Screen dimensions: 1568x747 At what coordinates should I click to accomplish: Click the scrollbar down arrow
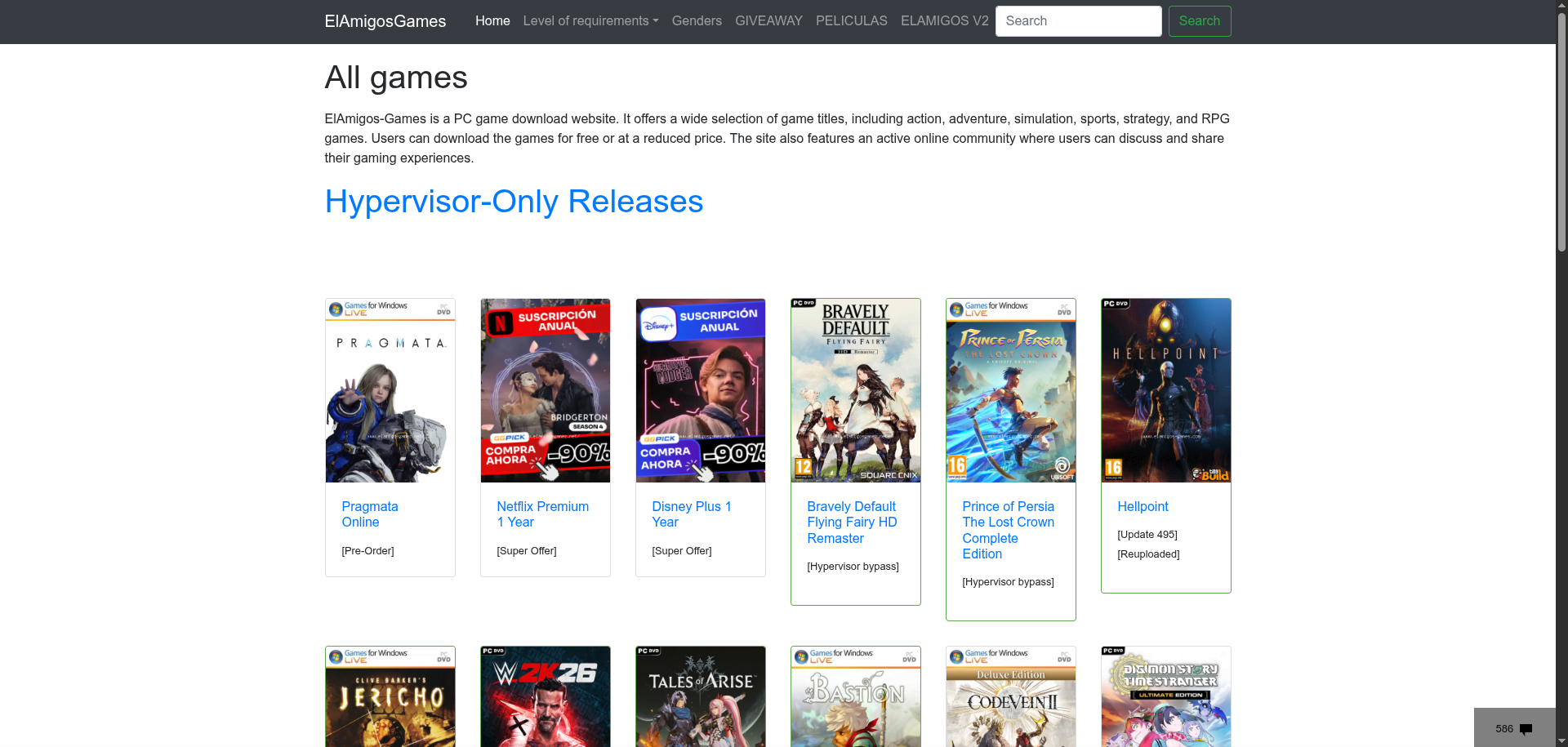(x=1561, y=740)
